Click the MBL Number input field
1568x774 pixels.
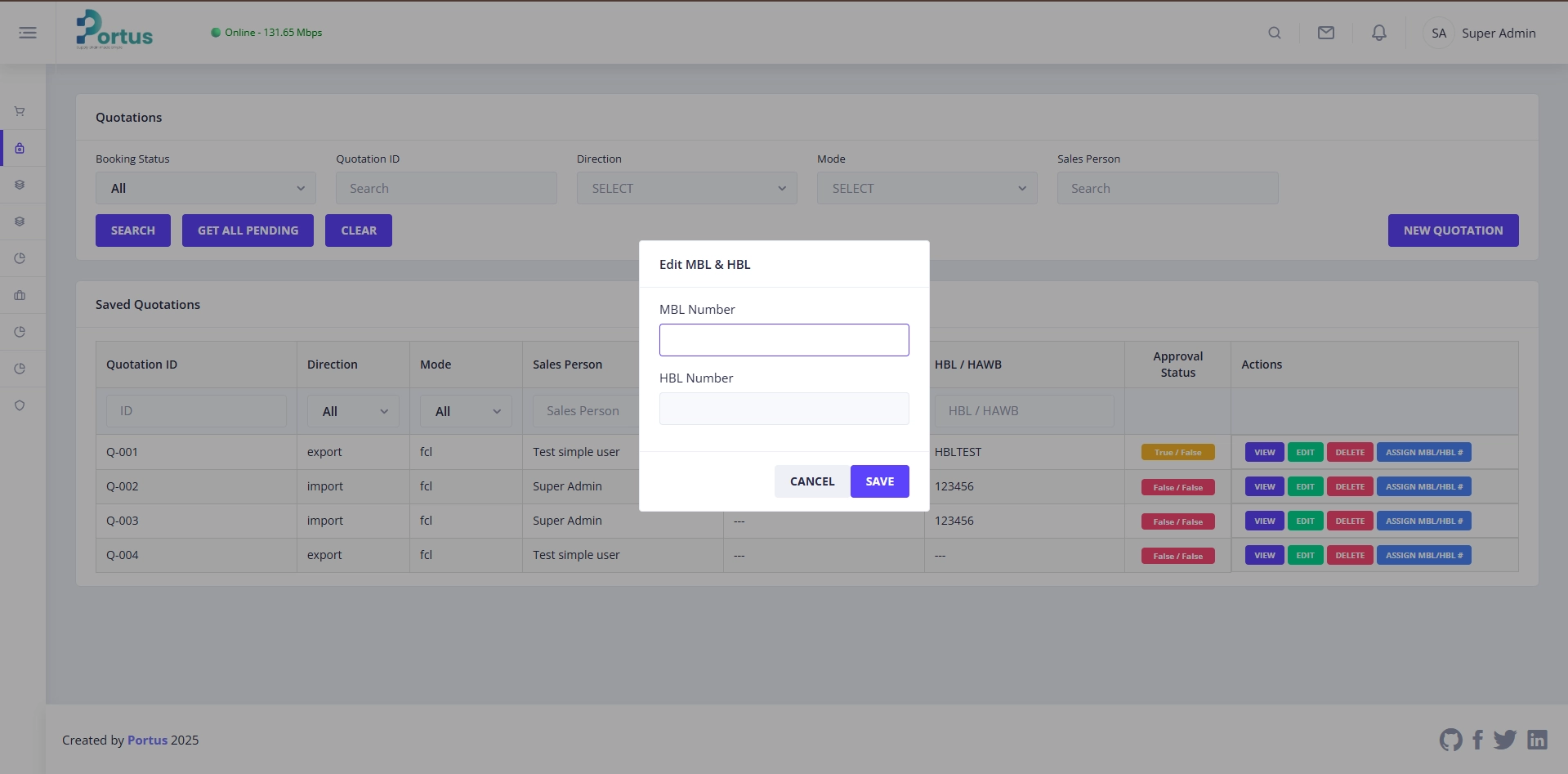coord(784,340)
